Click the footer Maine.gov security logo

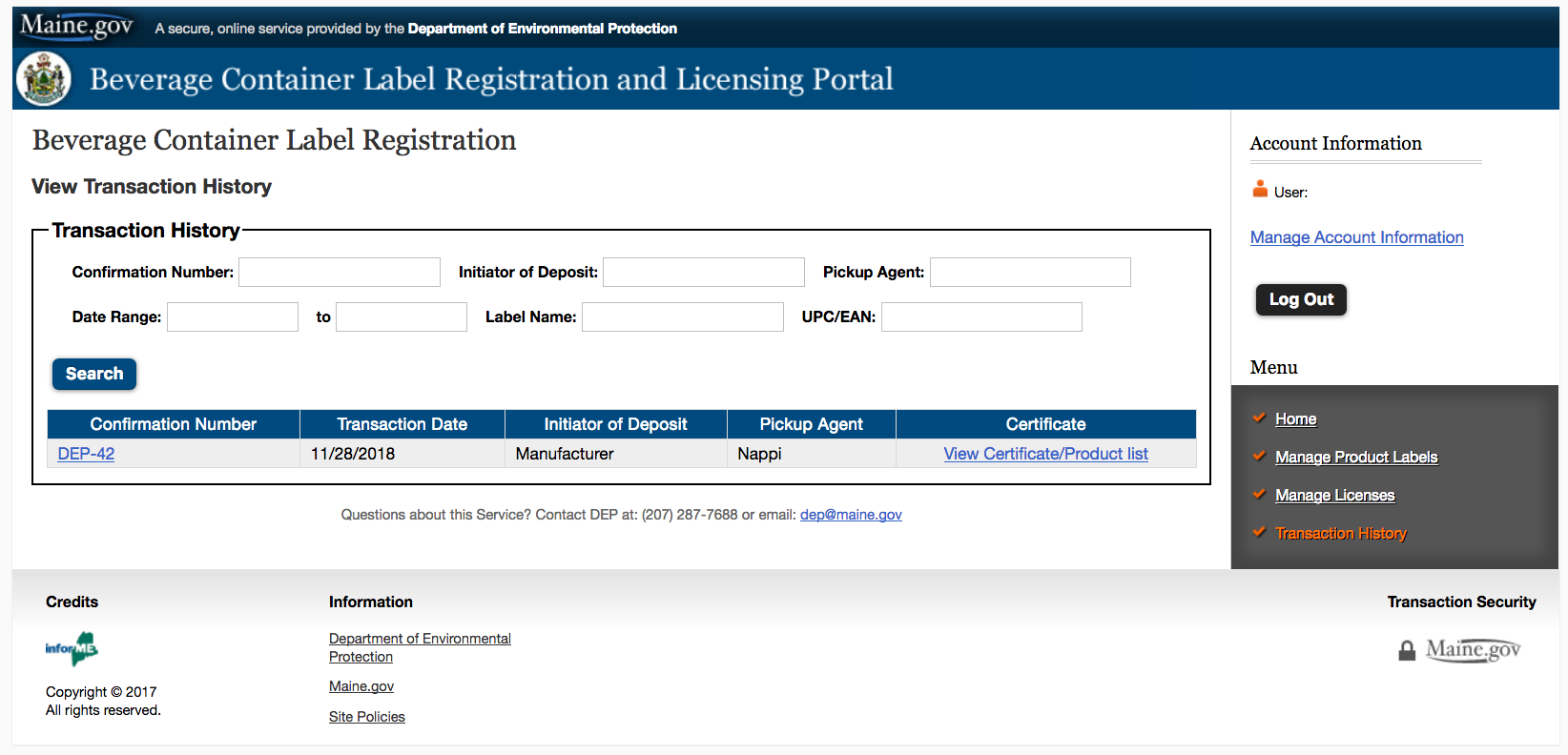coord(1473,650)
